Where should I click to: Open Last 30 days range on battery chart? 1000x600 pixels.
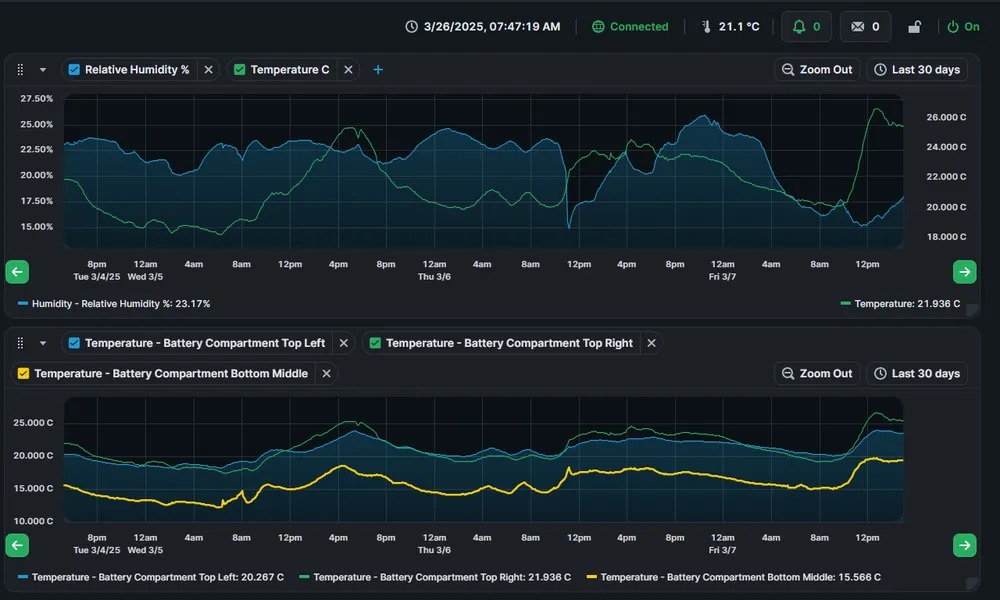click(x=917, y=374)
